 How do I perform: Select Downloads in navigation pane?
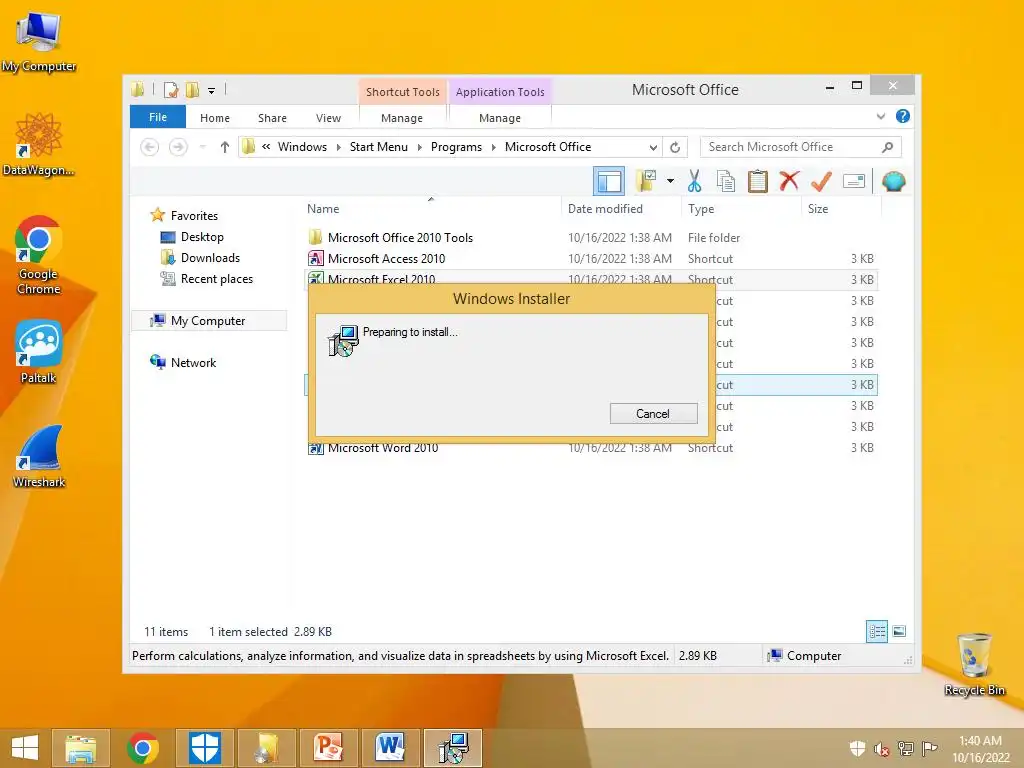pos(210,258)
